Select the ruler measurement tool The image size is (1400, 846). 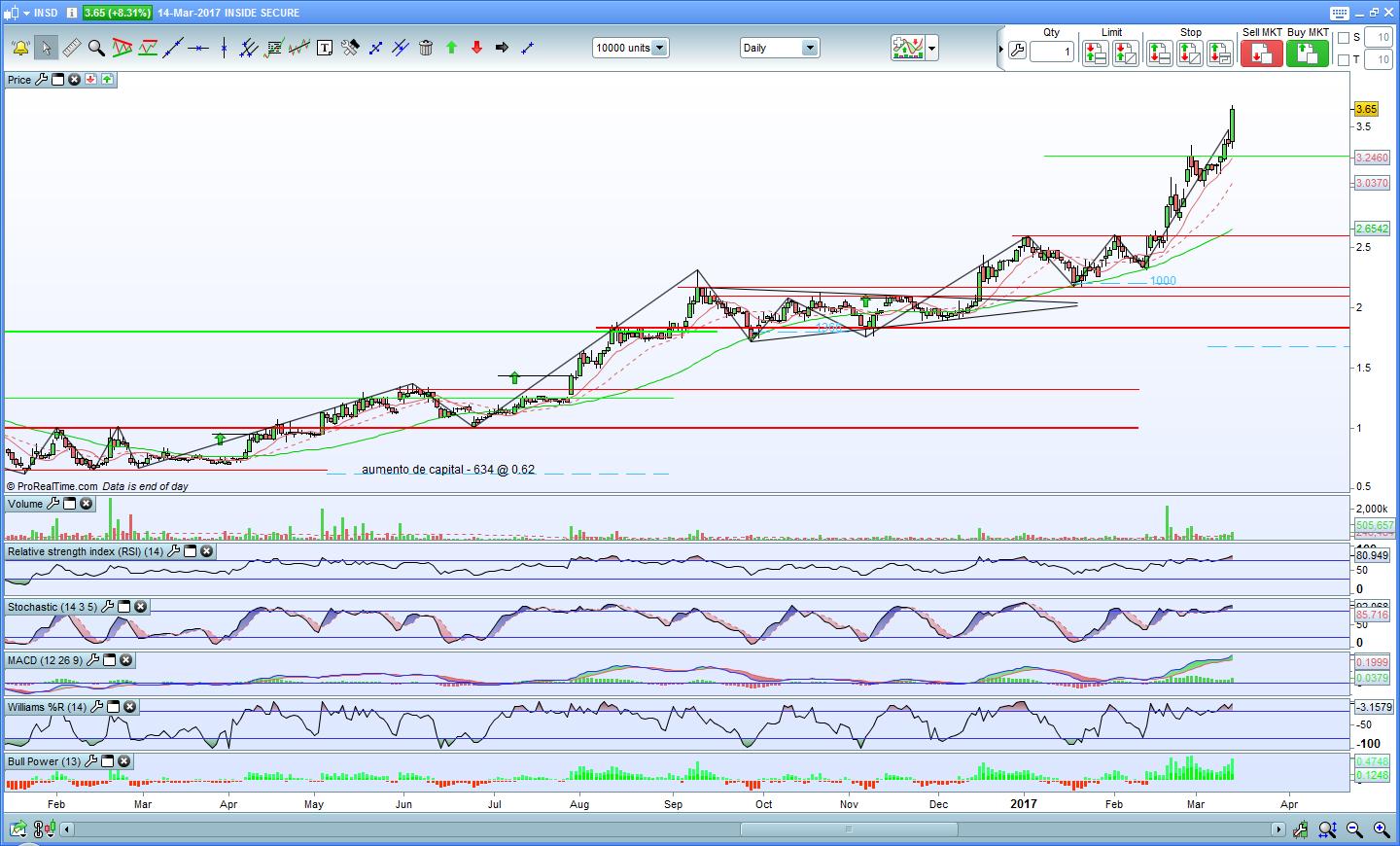(x=71, y=48)
